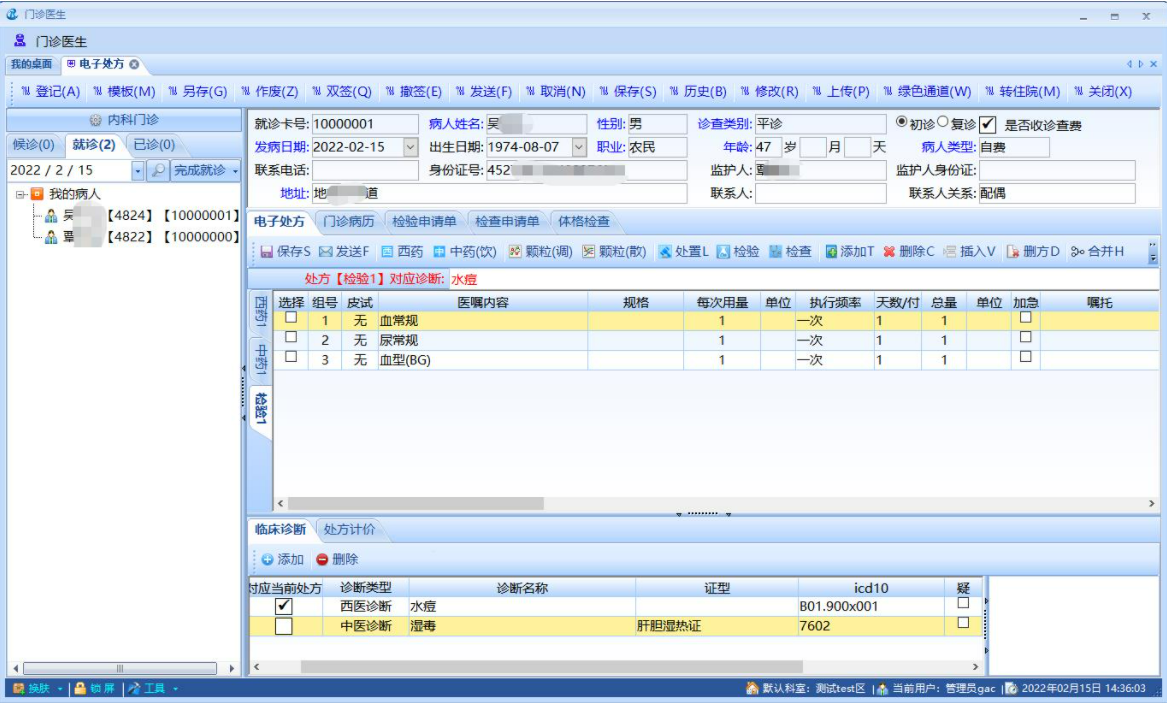Click the 处置L treatment button
The height and width of the screenshot is (703, 1167).
pos(683,251)
